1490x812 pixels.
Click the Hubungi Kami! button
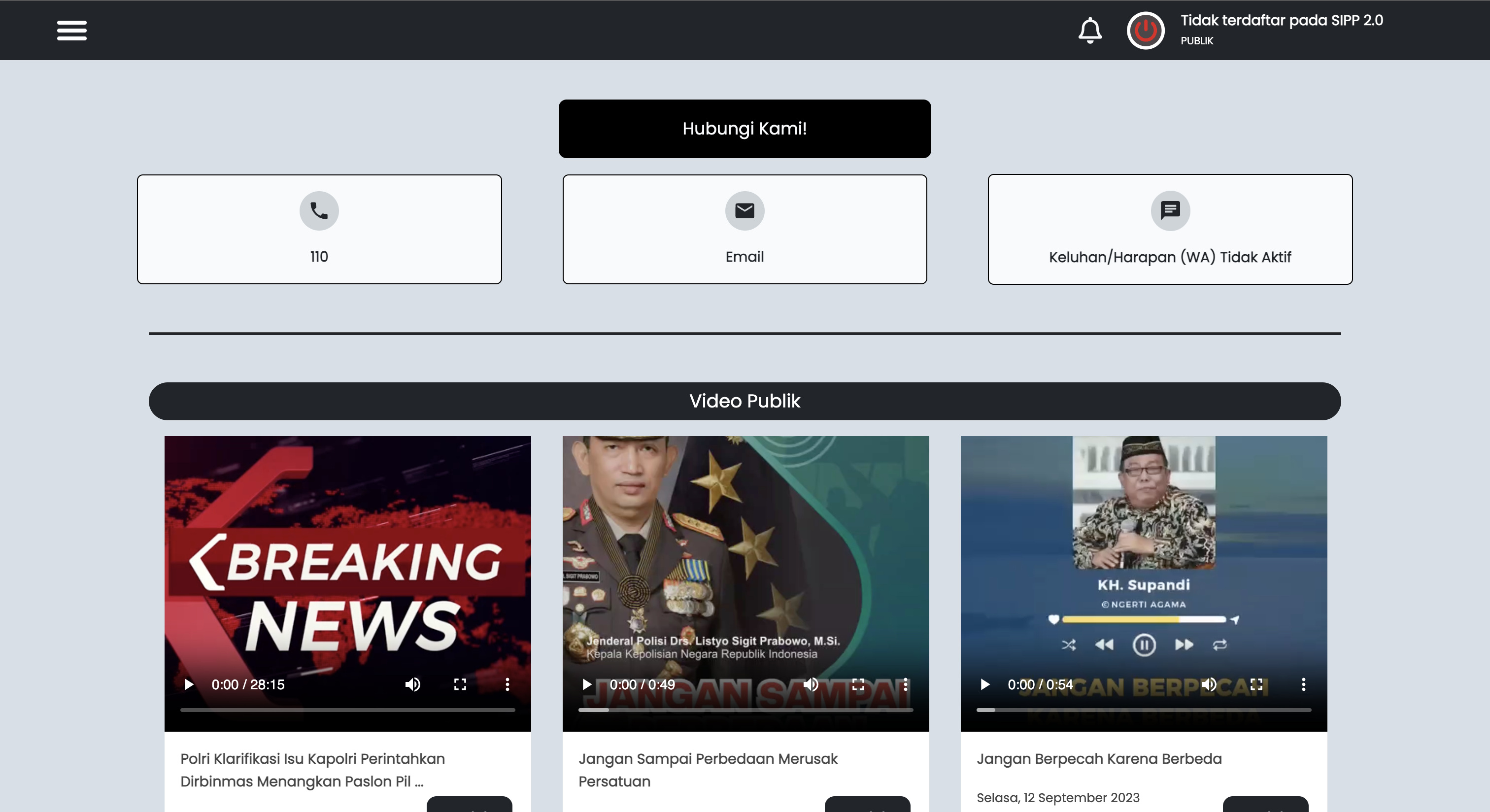pyautogui.click(x=745, y=129)
